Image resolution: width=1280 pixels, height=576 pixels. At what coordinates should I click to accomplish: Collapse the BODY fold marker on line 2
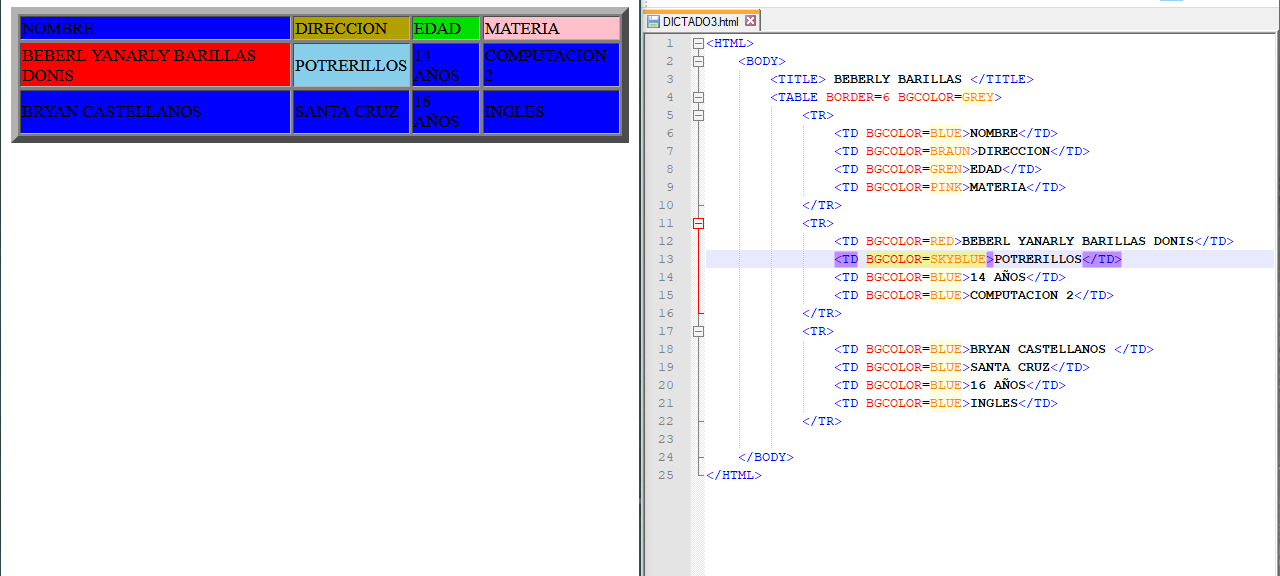pyautogui.click(x=698, y=61)
